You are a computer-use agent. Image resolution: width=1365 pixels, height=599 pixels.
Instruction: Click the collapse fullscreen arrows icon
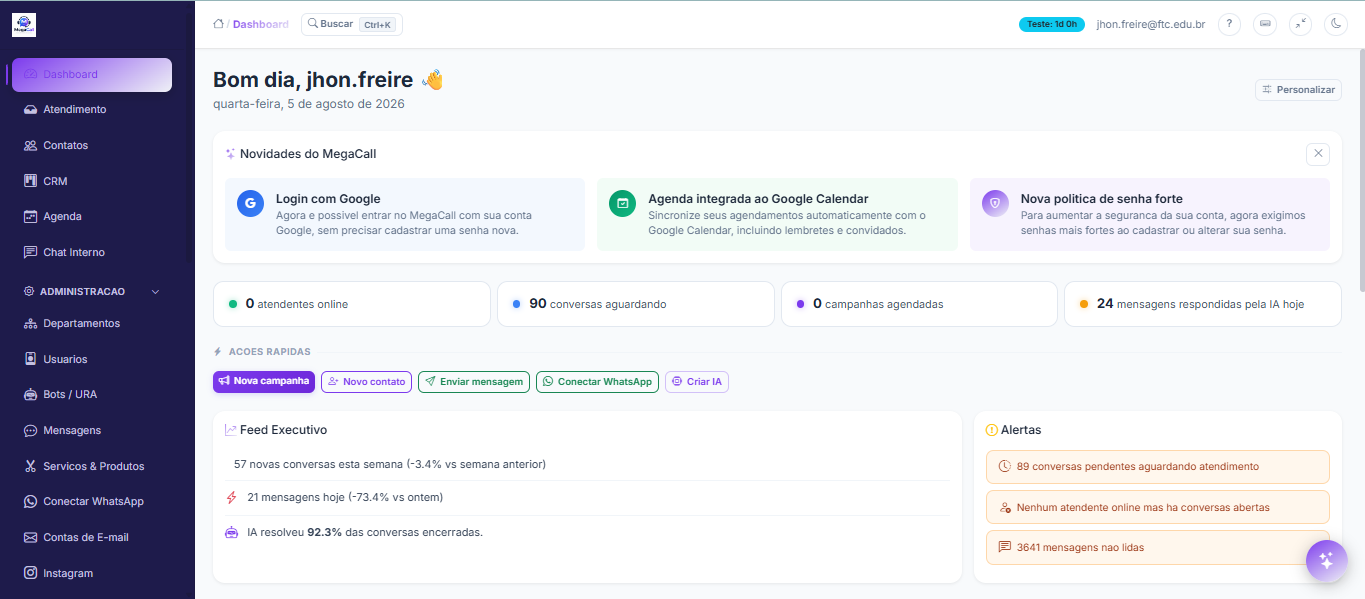[x=1300, y=24]
